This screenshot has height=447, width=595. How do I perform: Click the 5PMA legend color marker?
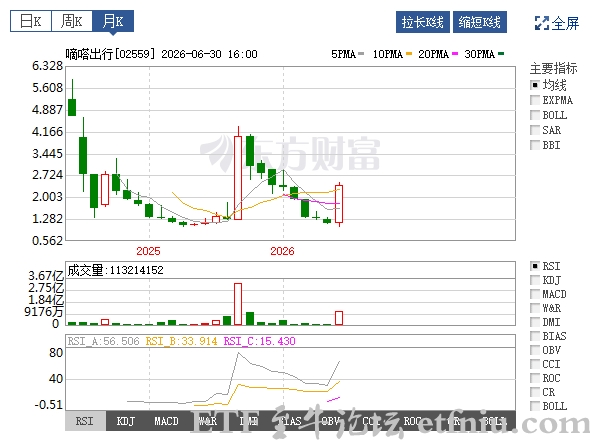(361, 54)
